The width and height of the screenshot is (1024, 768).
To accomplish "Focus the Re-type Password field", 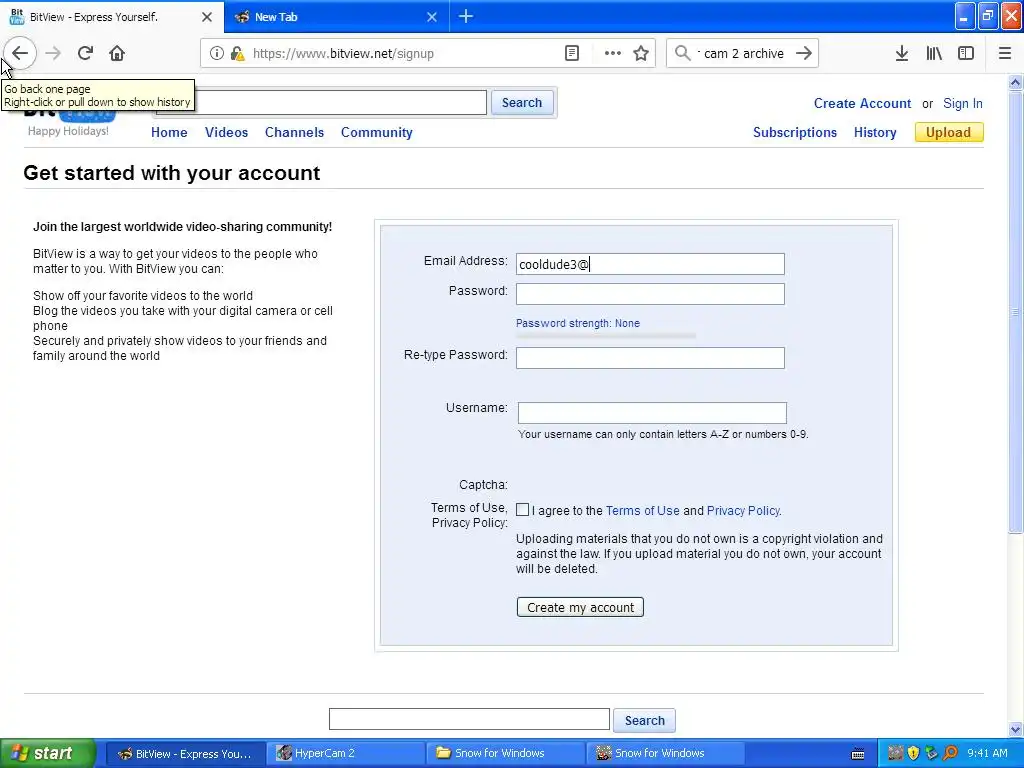I will coord(650,358).
